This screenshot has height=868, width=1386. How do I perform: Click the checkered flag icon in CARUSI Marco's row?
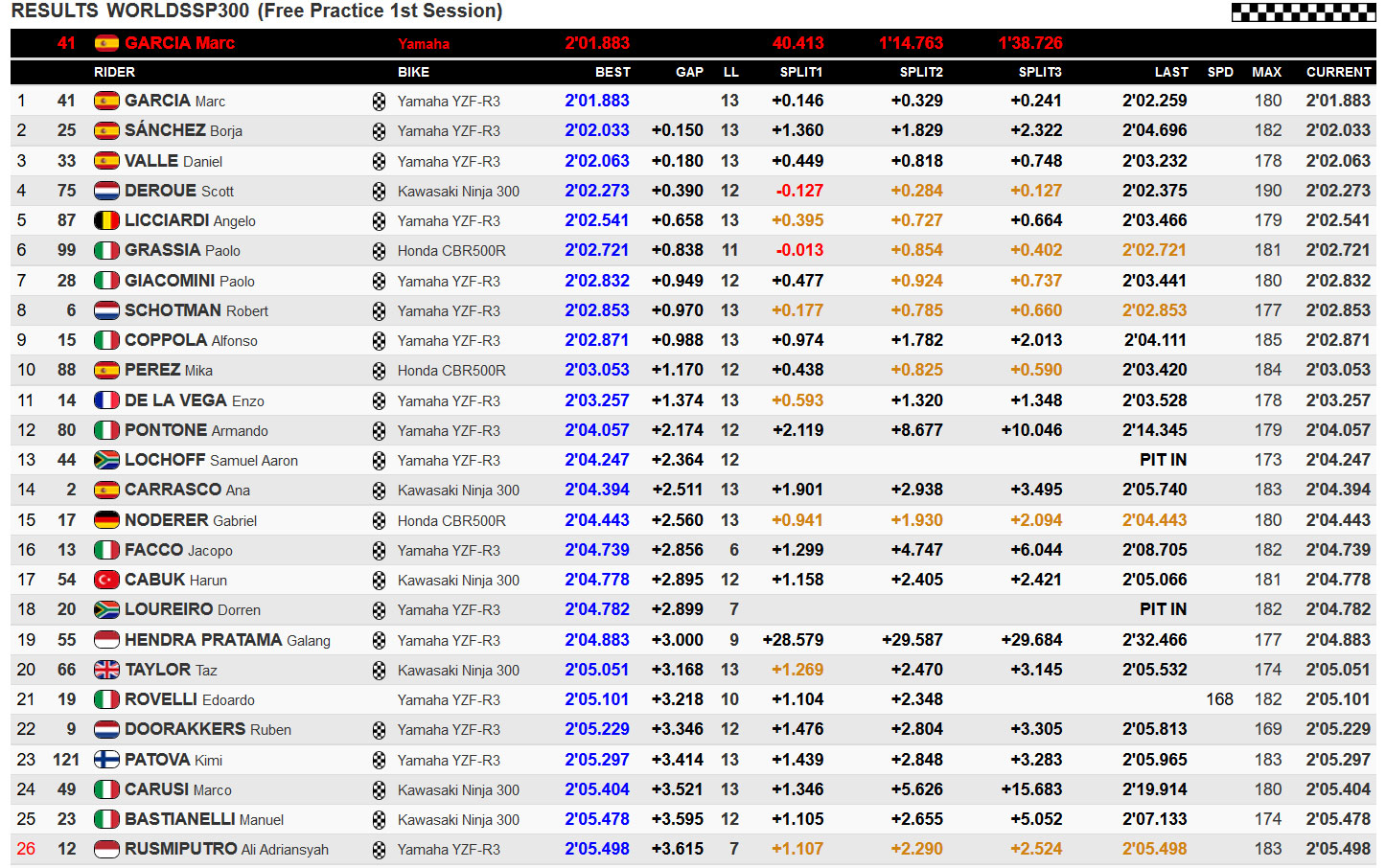(x=379, y=790)
